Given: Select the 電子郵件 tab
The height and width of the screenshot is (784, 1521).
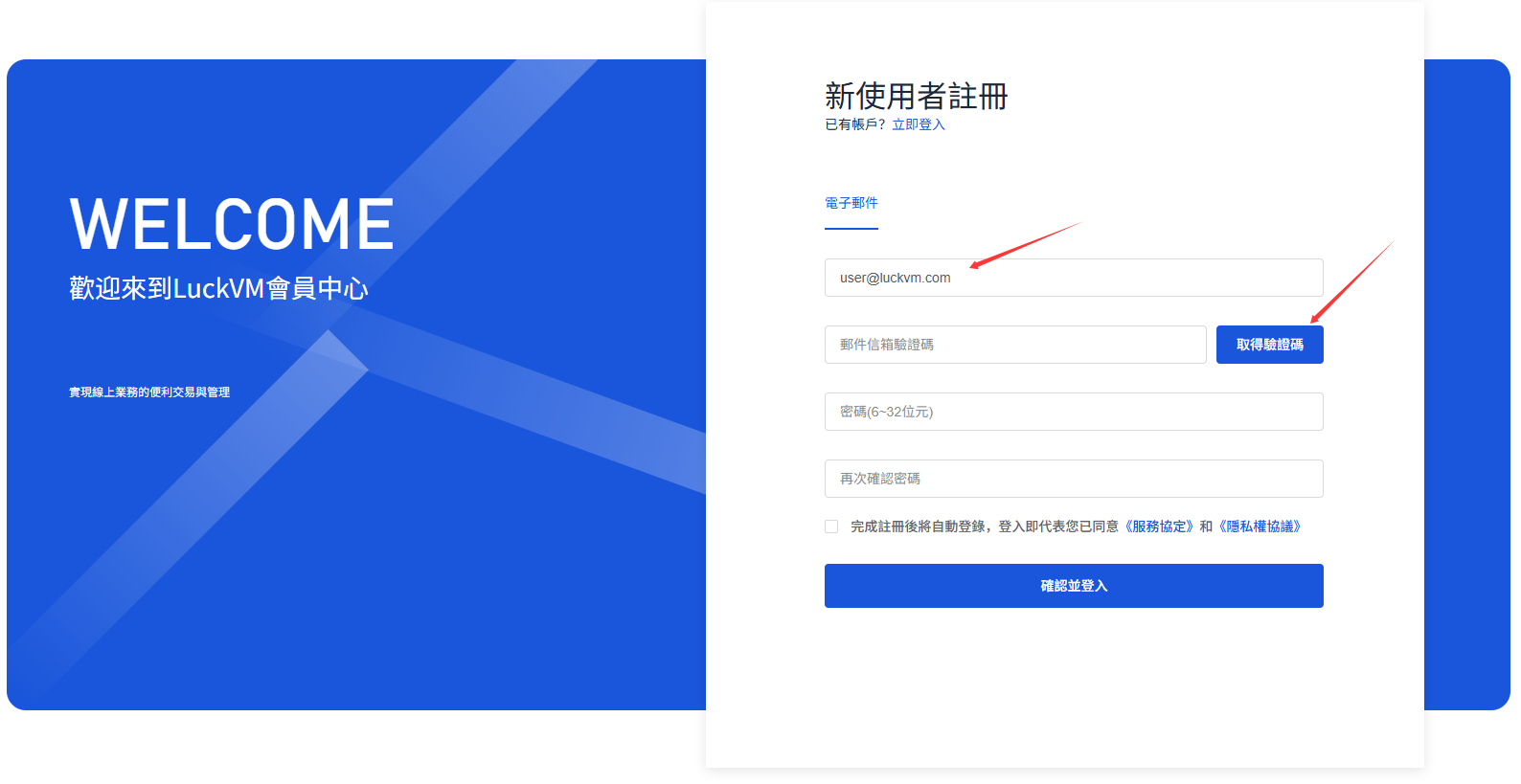Looking at the screenshot, I should click(851, 203).
